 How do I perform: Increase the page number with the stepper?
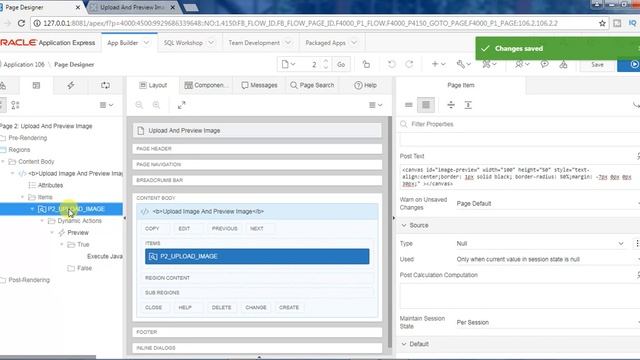point(325,61)
